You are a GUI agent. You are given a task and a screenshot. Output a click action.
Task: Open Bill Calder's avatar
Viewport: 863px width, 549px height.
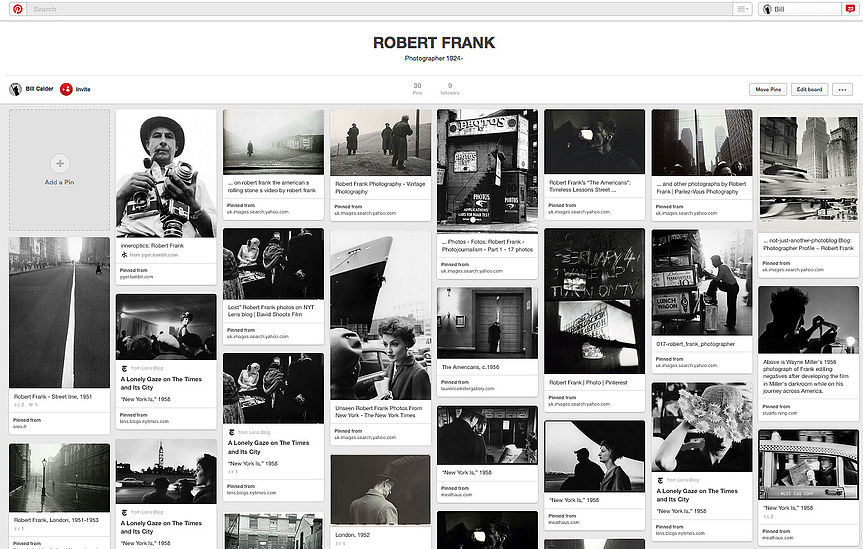[15, 89]
